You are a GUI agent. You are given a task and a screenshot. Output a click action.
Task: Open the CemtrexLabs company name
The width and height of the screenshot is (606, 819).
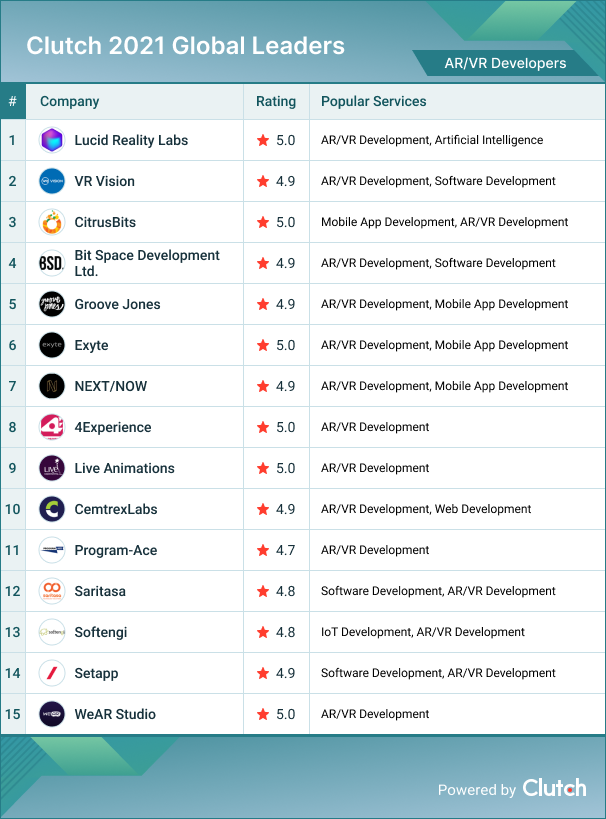pyautogui.click(x=116, y=509)
